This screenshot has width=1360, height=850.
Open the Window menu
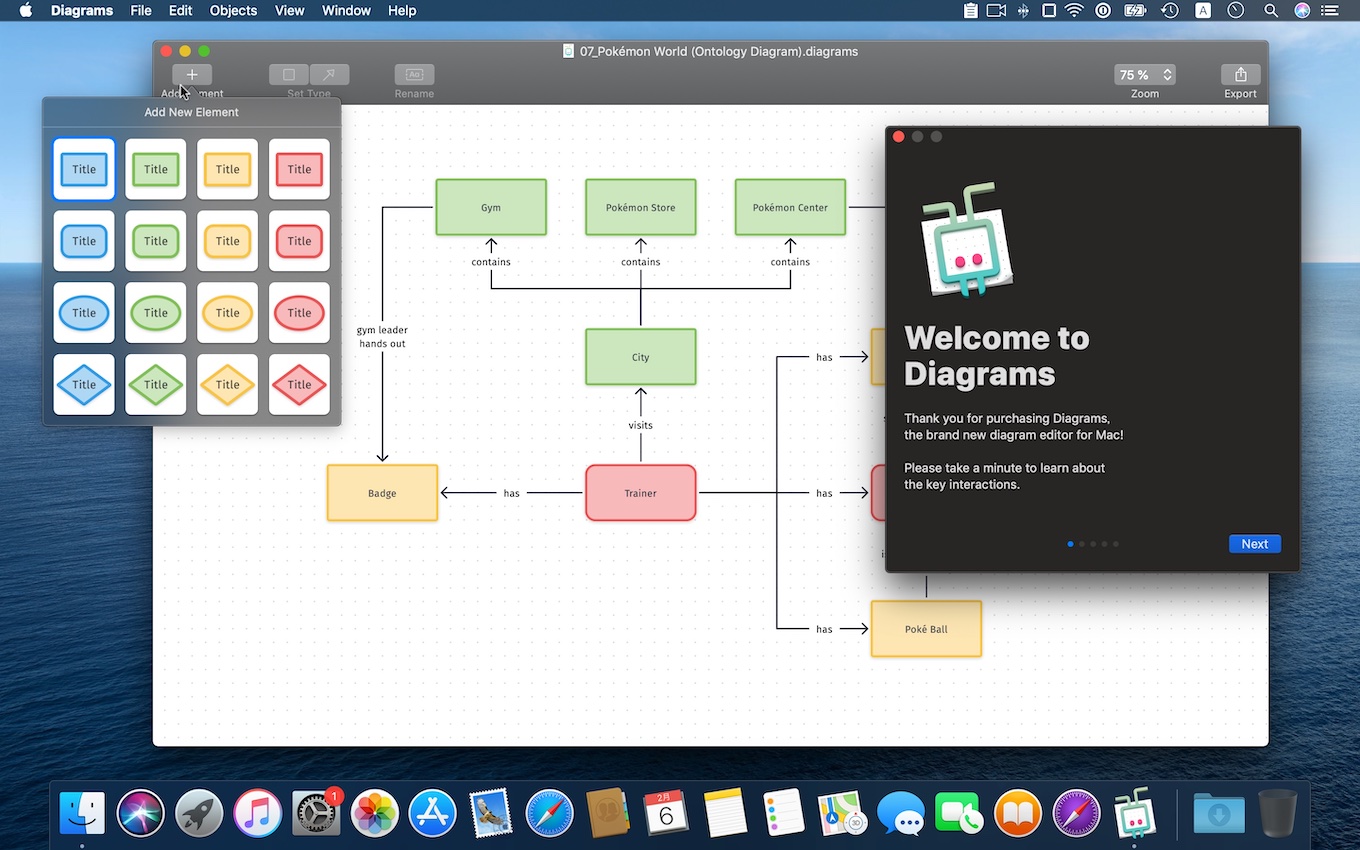pyautogui.click(x=347, y=10)
